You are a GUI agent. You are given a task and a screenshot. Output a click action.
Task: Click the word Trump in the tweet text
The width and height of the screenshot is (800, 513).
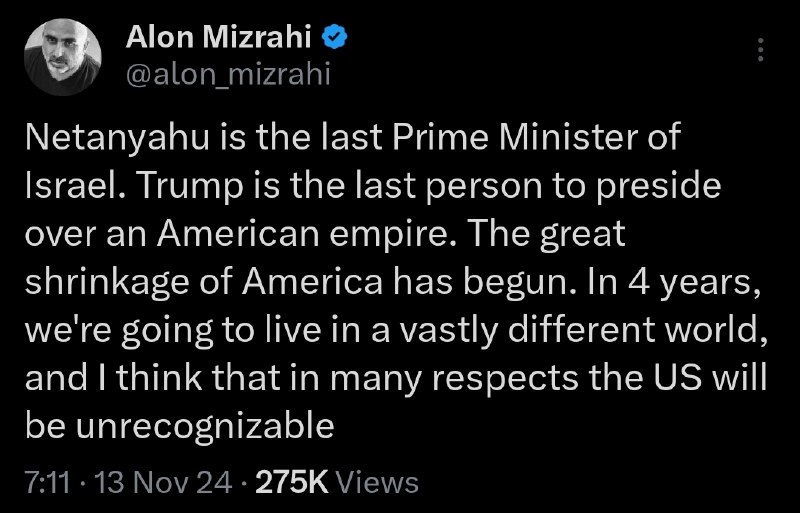coord(191,187)
